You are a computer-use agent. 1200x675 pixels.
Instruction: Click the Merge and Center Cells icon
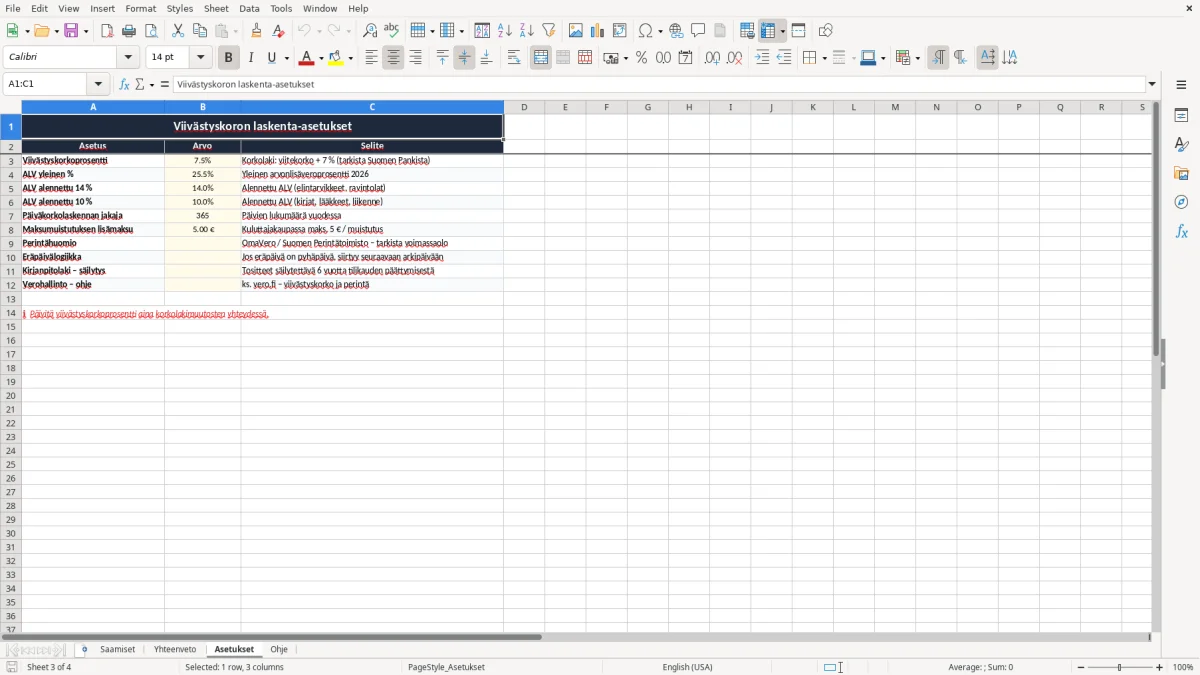click(x=541, y=58)
